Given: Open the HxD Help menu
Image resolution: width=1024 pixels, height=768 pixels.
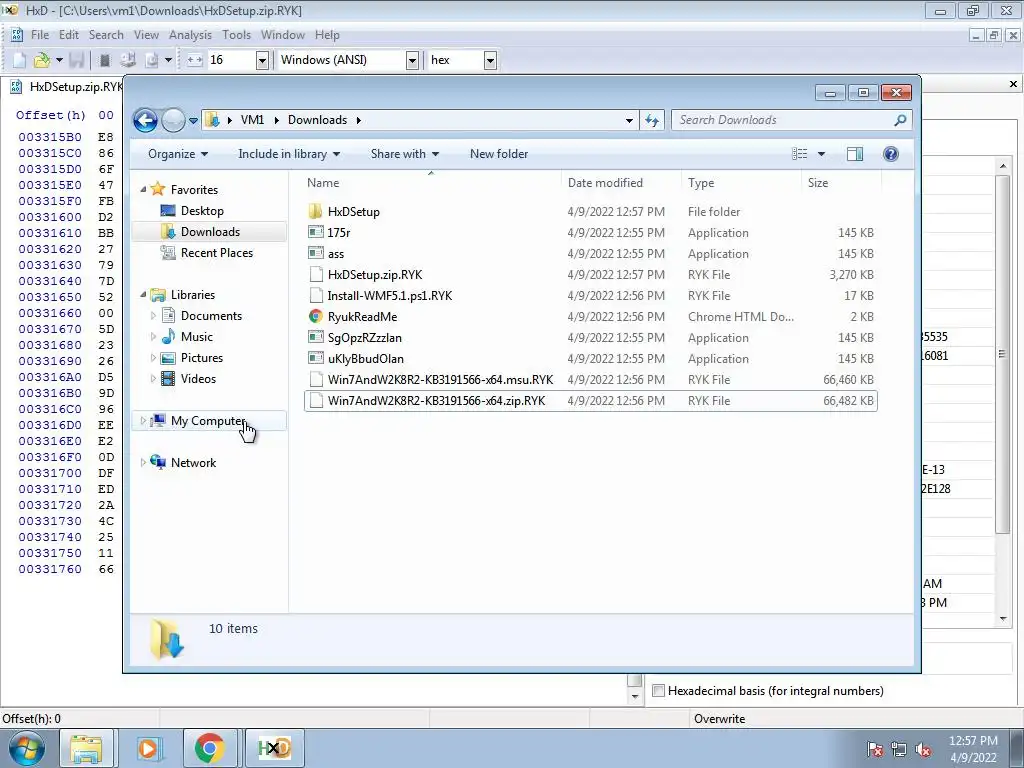Looking at the screenshot, I should point(327,35).
